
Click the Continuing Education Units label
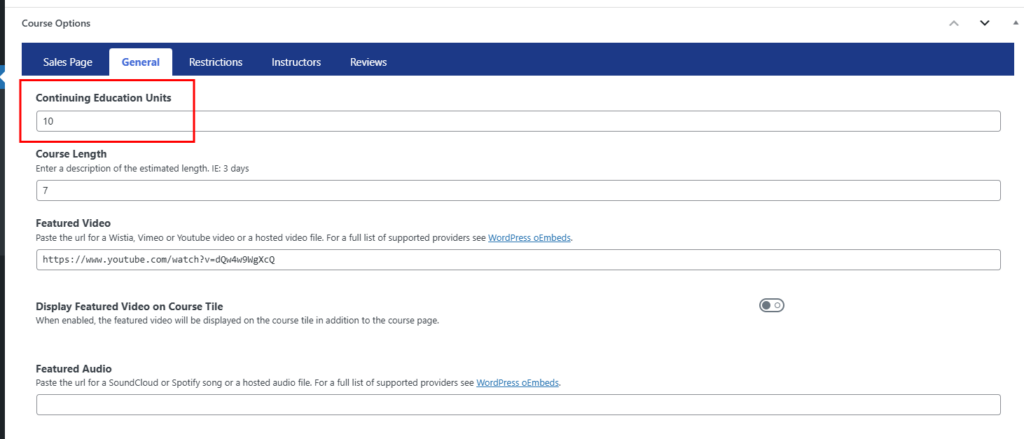coord(103,97)
